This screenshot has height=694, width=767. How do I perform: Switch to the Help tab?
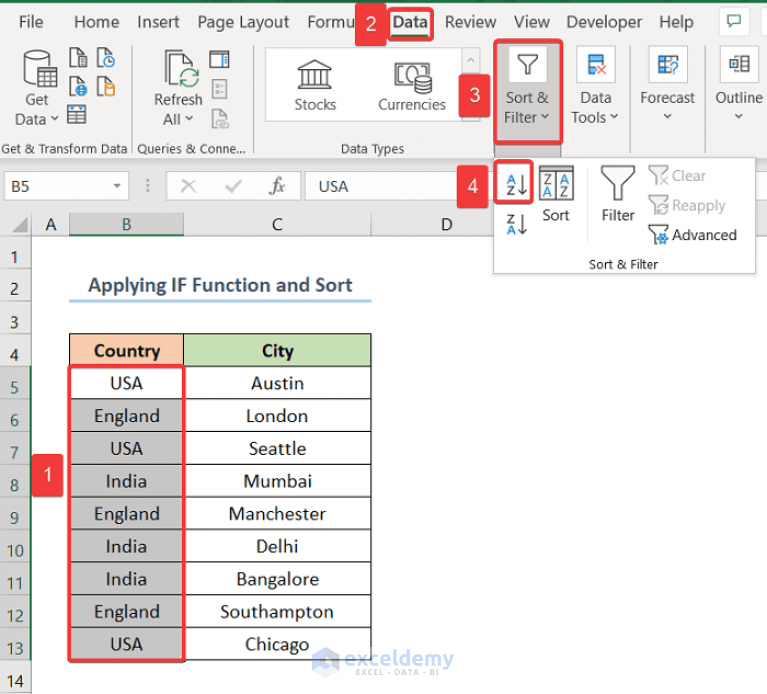(x=676, y=22)
